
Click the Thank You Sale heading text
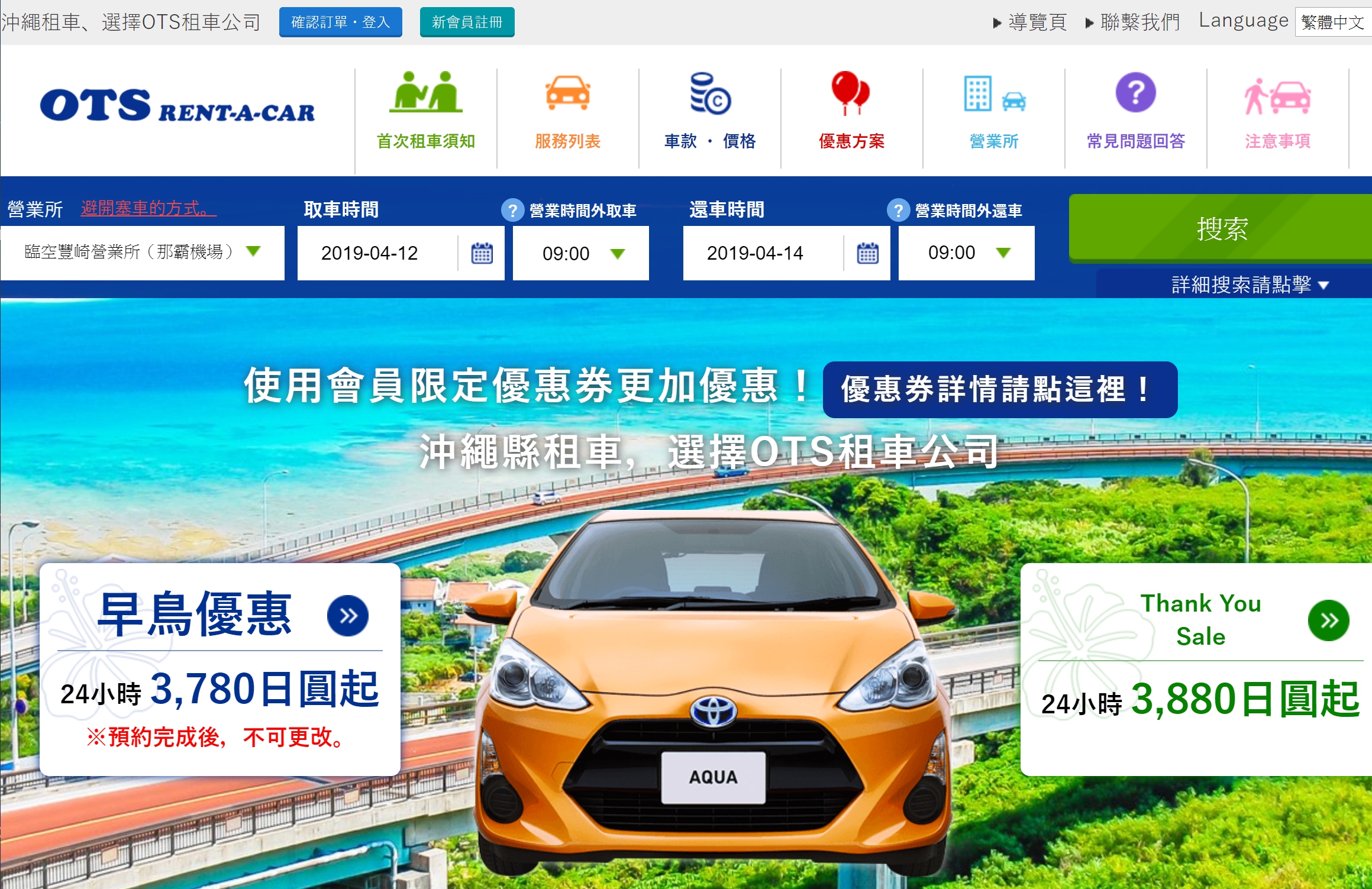1201,620
